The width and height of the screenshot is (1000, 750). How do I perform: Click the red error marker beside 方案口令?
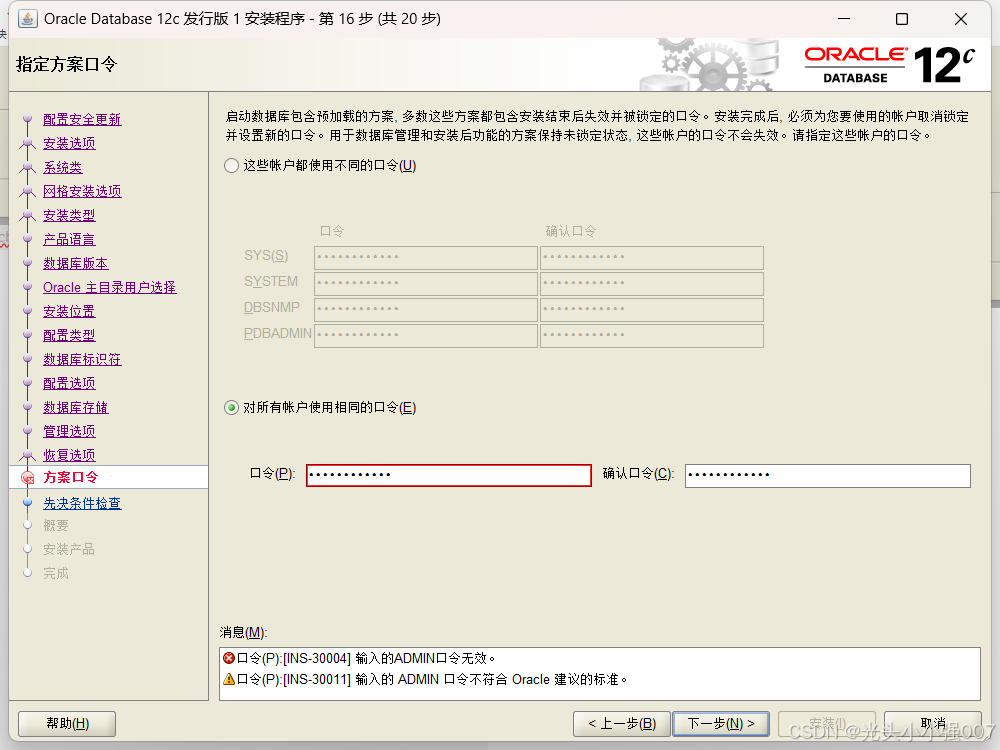click(27, 478)
